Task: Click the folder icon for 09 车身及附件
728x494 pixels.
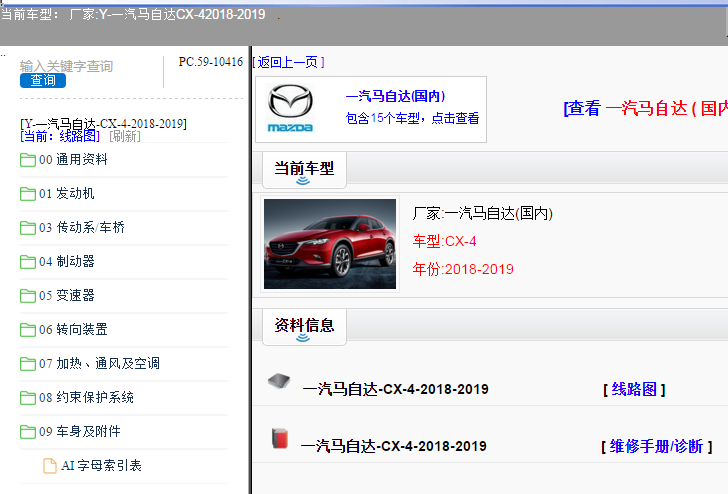Action: tap(28, 432)
